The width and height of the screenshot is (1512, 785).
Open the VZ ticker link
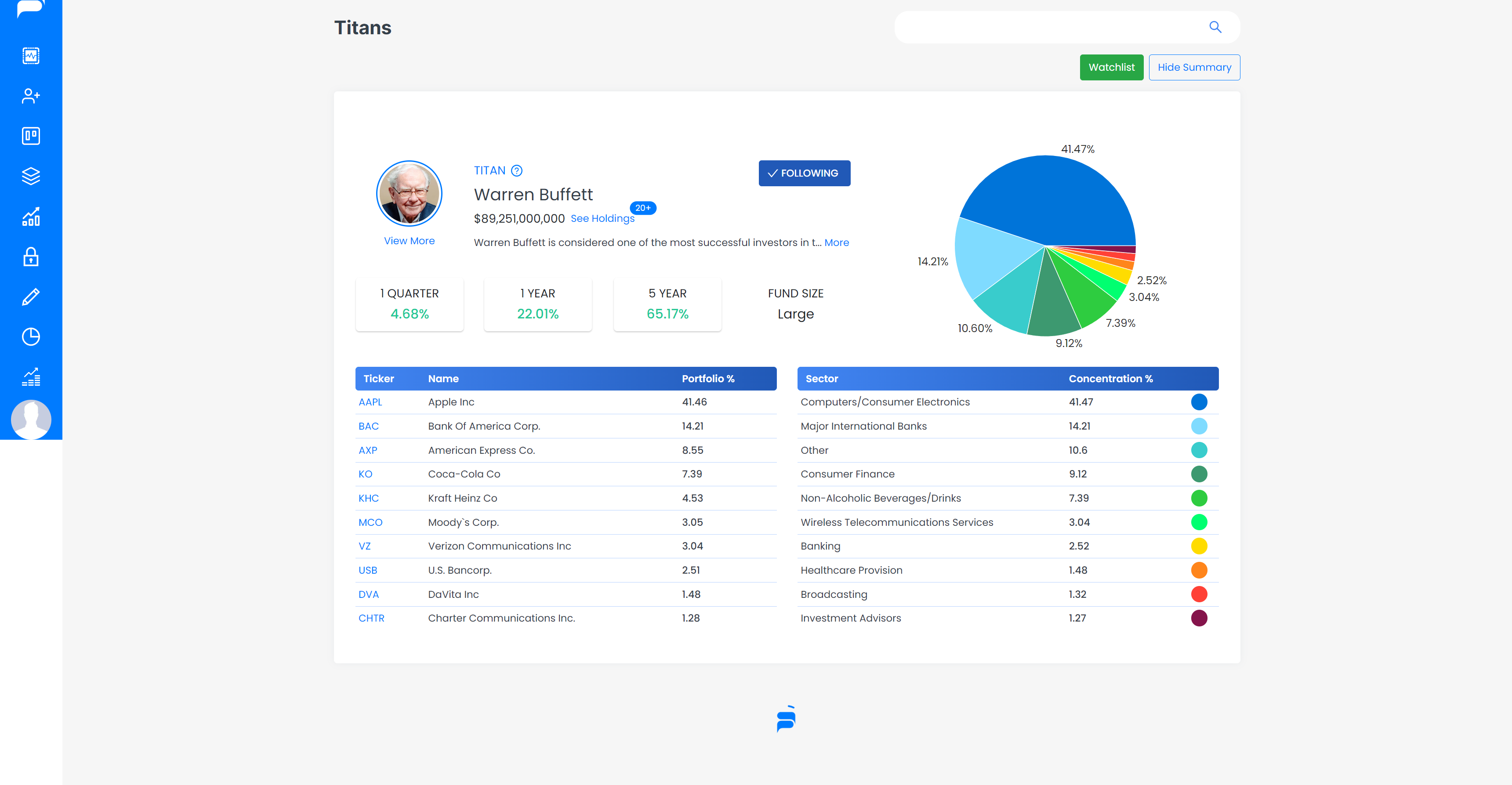tap(365, 546)
